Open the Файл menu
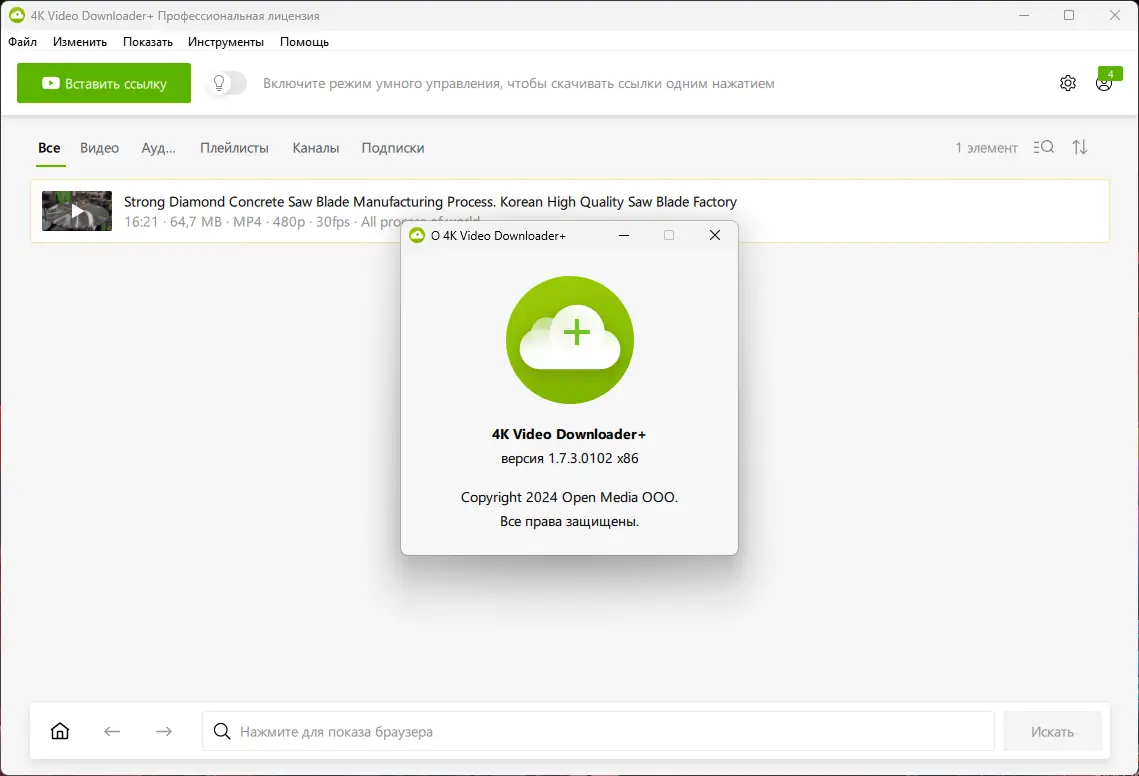Image resolution: width=1139 pixels, height=776 pixels. point(23,42)
